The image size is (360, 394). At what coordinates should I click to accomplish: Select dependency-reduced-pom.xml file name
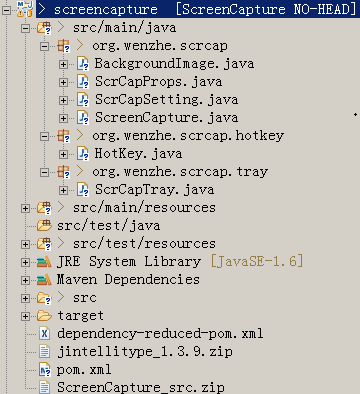point(160,334)
